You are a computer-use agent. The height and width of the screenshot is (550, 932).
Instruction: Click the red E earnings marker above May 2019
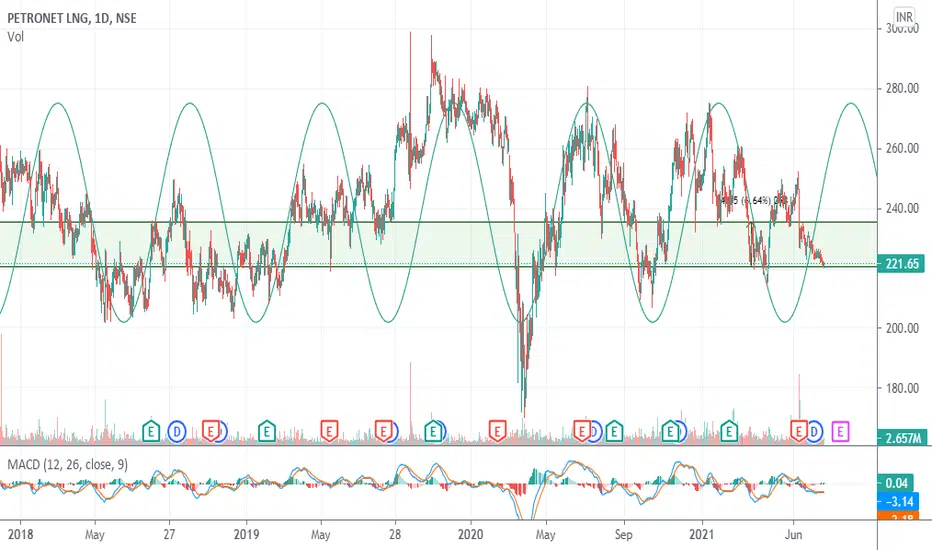pos(329,430)
